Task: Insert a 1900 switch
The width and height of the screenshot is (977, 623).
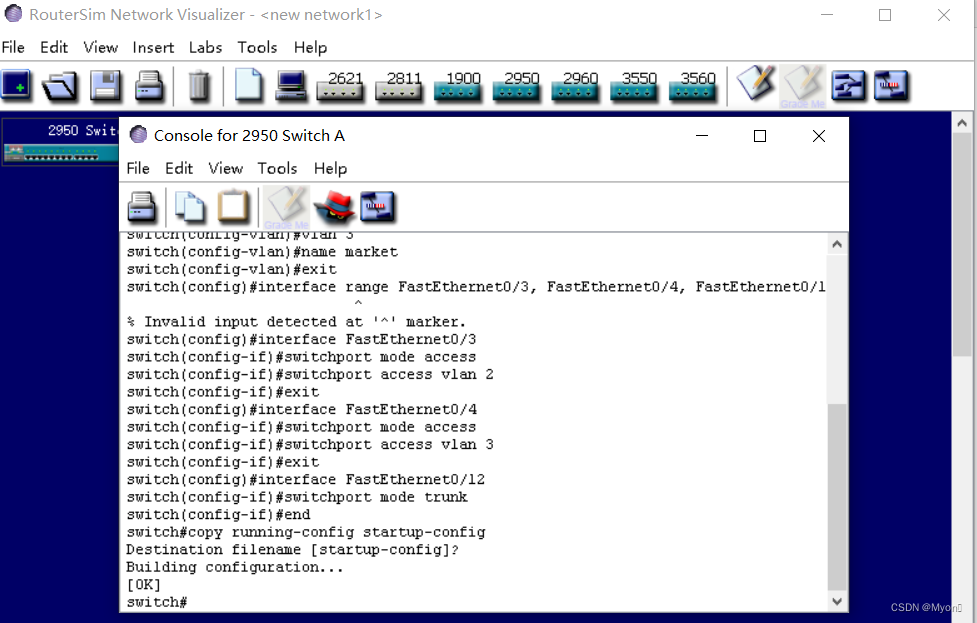Action: 457,86
